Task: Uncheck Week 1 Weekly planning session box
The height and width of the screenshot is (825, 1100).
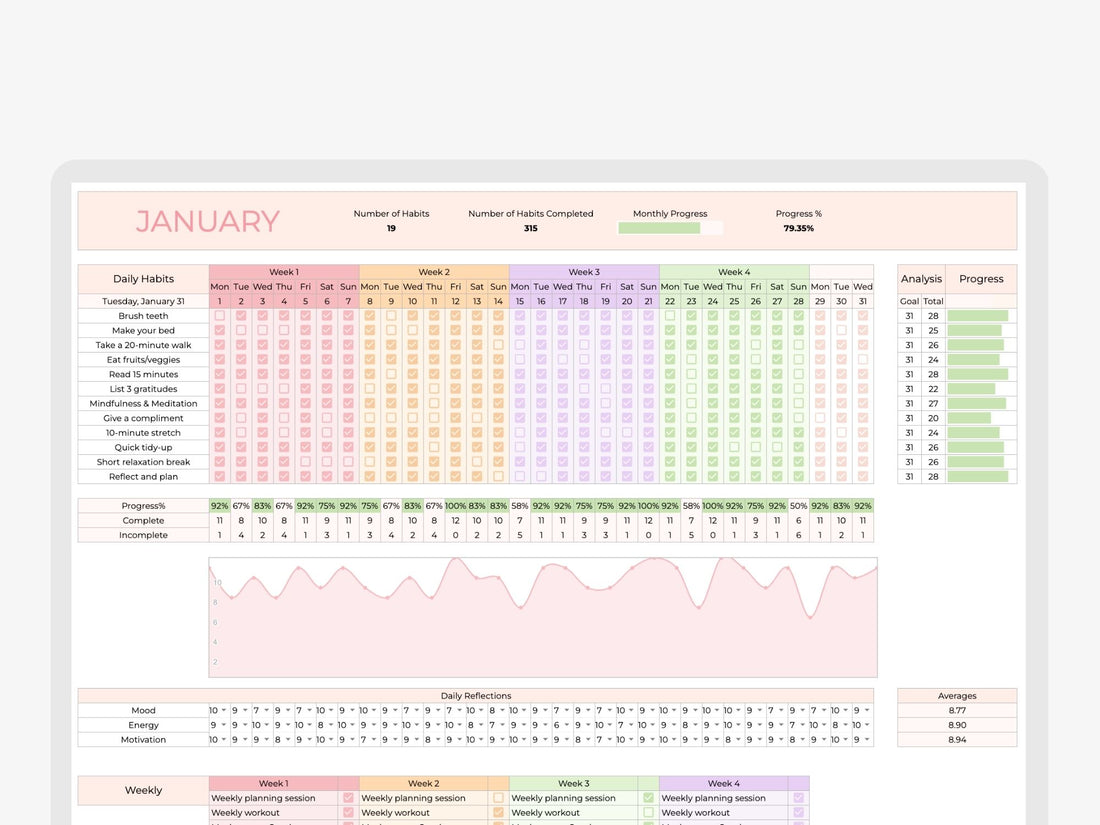Action: point(348,798)
